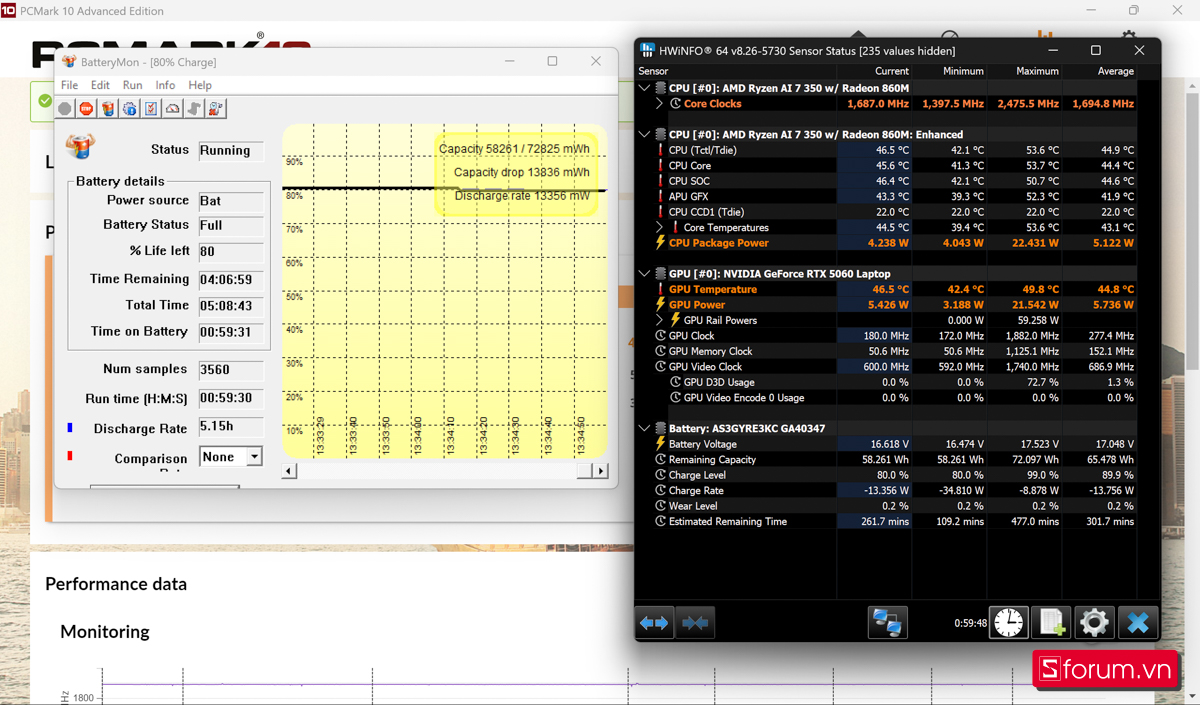Select the CPU (Tctl/Tdie) row
Viewport: 1200px width, 705px height.
tap(897, 150)
